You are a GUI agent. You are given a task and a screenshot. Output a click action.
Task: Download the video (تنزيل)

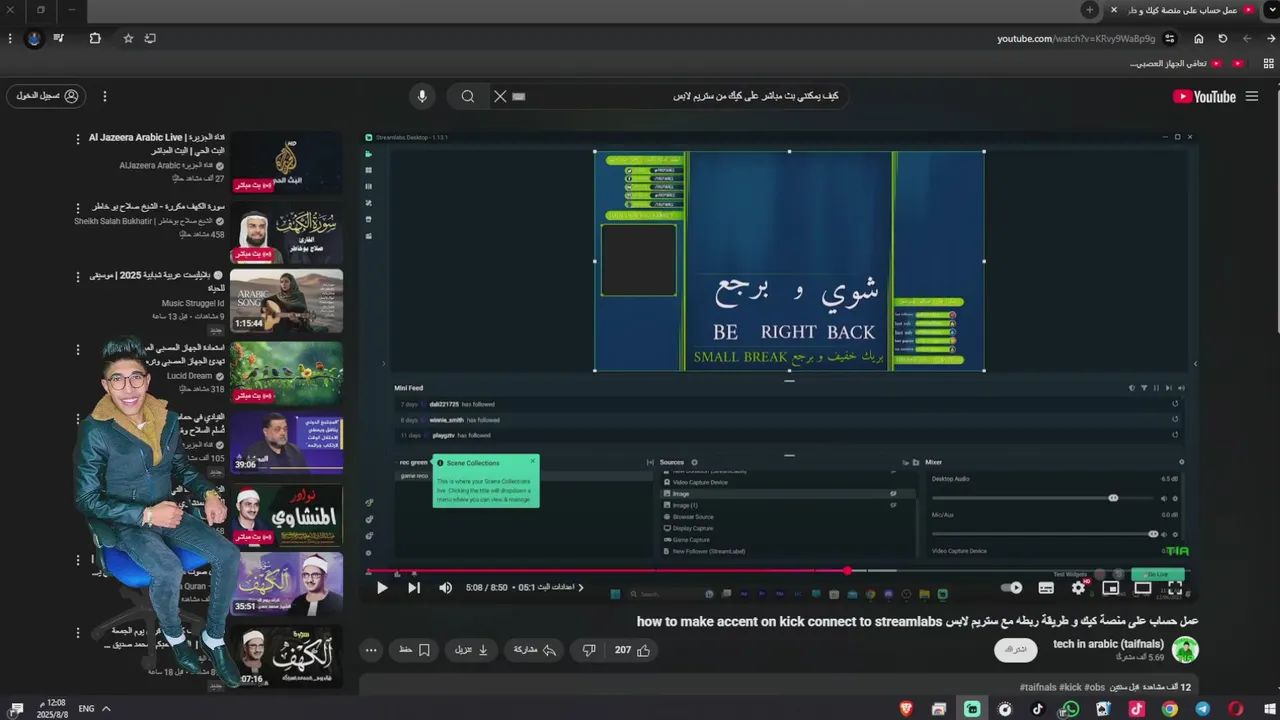click(471, 650)
